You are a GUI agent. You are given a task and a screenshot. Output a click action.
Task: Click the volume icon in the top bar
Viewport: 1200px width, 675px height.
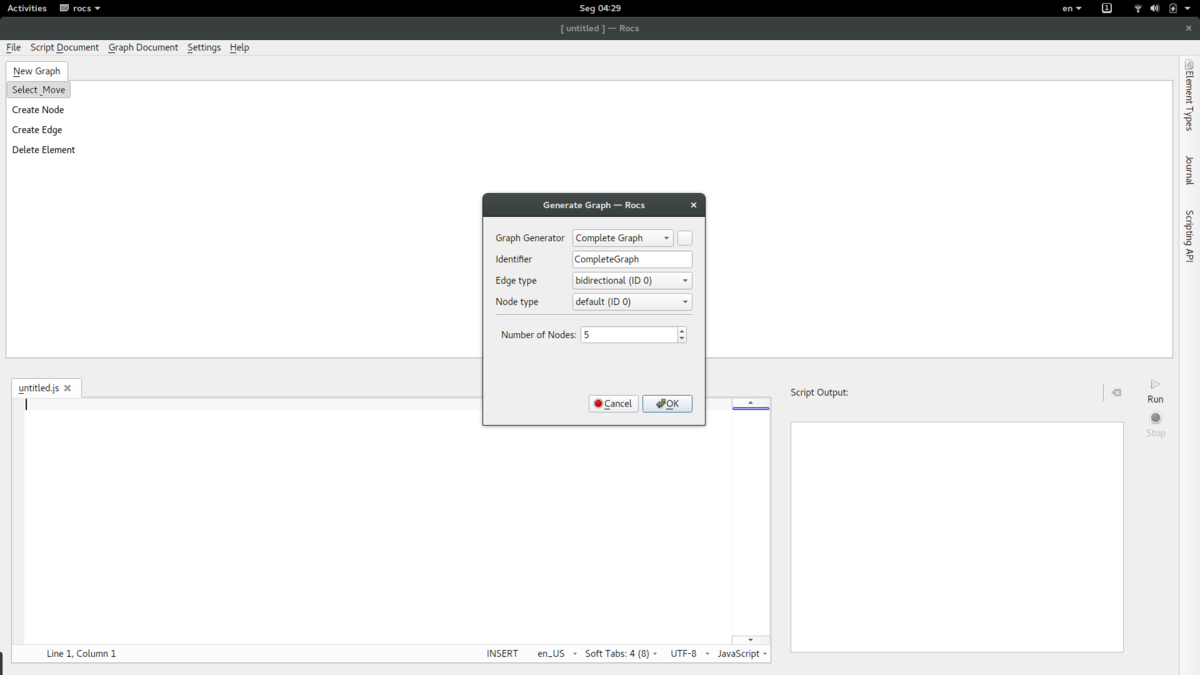(x=1155, y=8)
